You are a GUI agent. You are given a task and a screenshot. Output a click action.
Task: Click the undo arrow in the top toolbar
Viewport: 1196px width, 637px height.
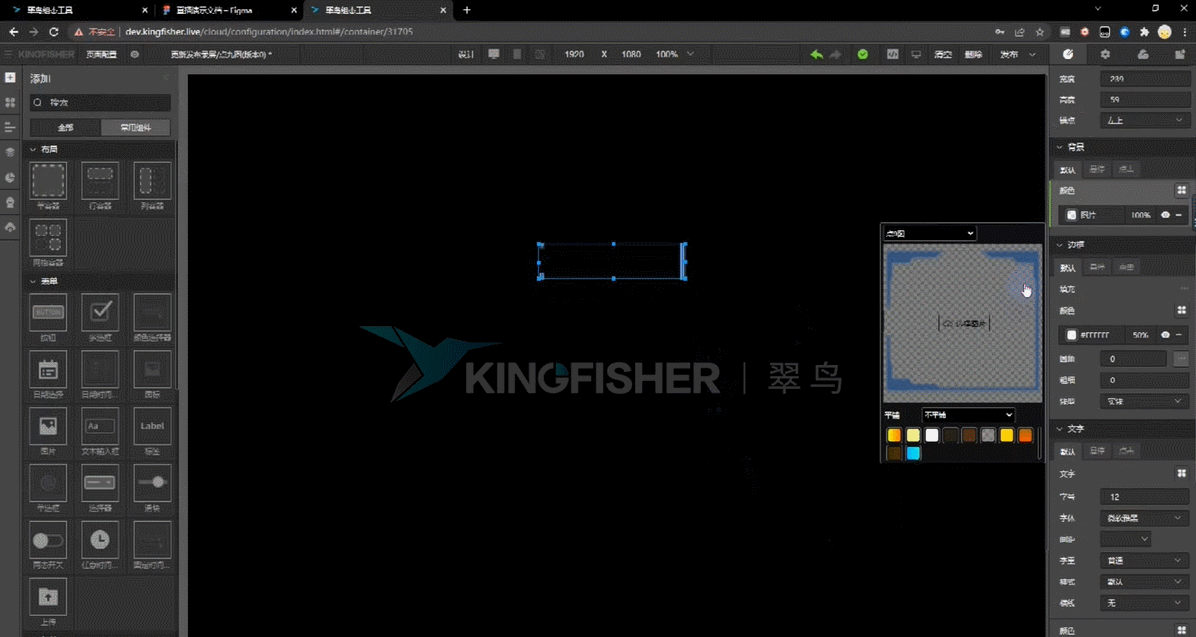coord(816,54)
